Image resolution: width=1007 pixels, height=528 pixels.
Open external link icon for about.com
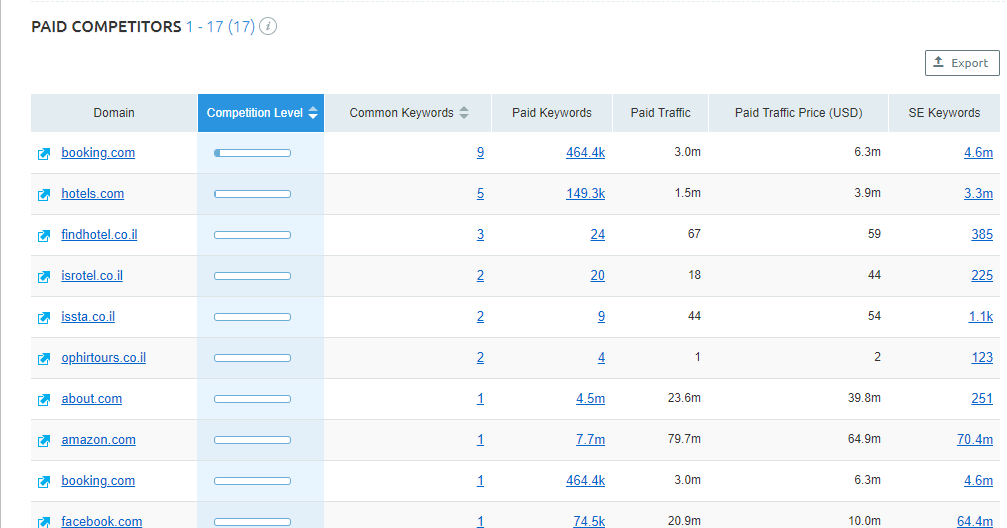coord(44,400)
